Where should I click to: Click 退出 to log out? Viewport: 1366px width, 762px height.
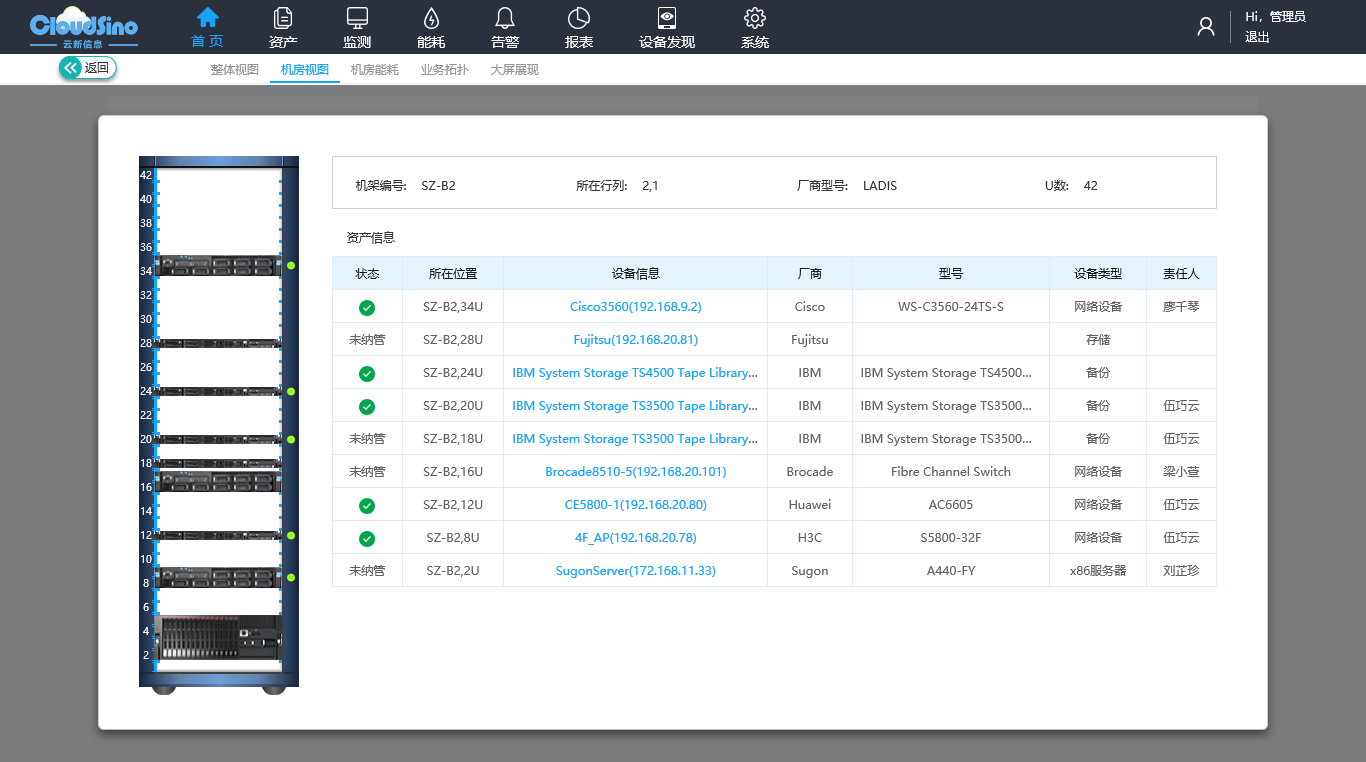click(x=1257, y=37)
